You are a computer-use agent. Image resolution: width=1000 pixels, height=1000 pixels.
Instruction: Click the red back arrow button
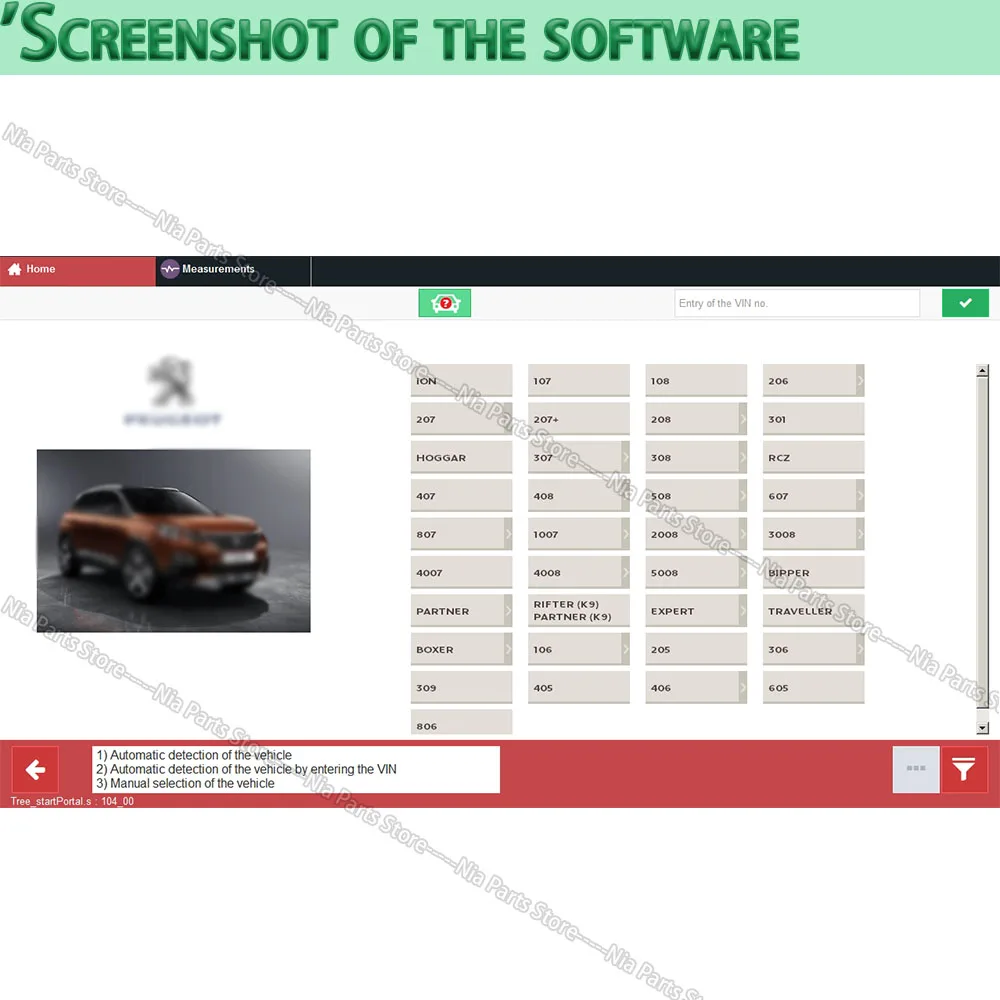tap(34, 769)
